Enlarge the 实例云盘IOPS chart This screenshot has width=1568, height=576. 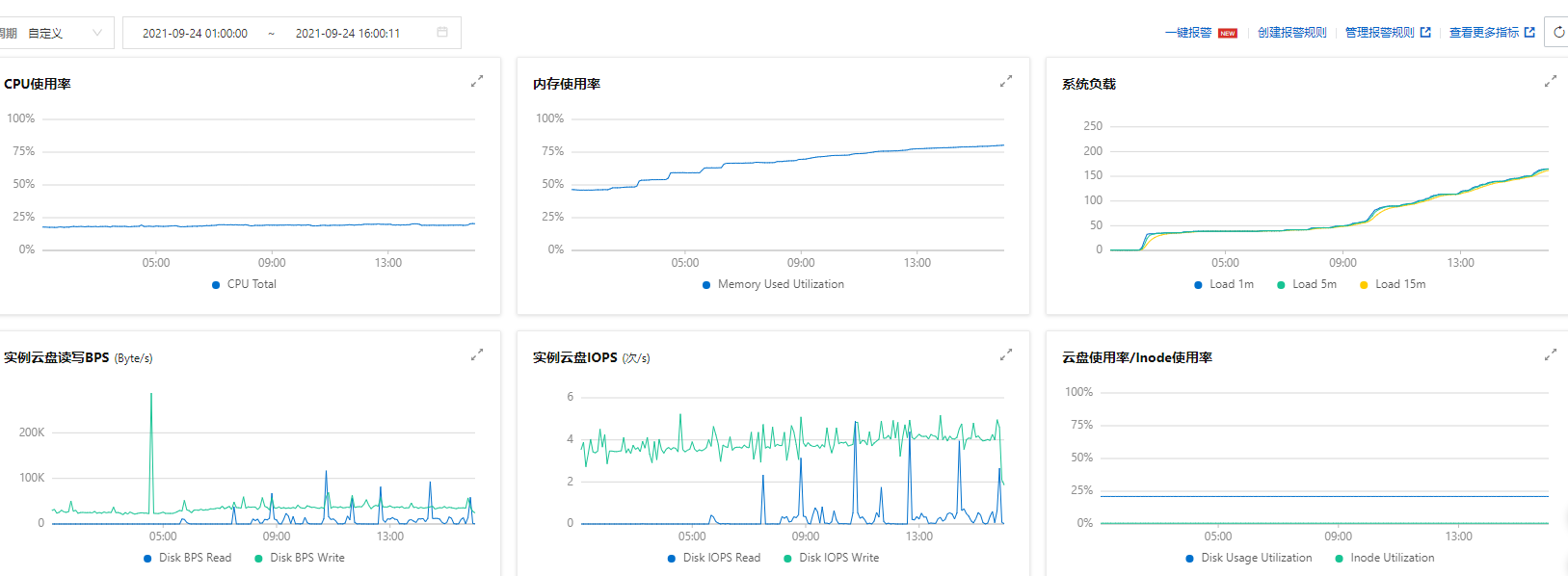click(1006, 355)
